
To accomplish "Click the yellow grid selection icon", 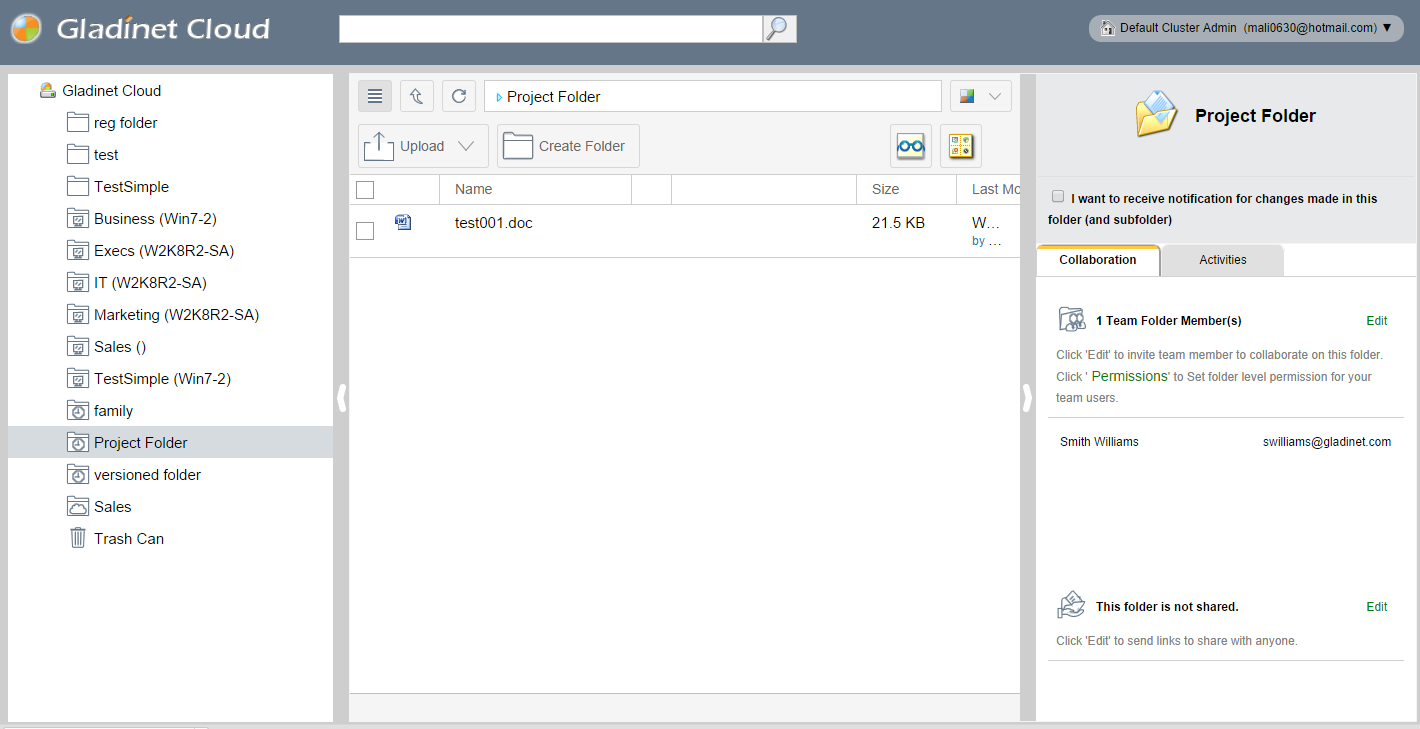I will (x=961, y=146).
